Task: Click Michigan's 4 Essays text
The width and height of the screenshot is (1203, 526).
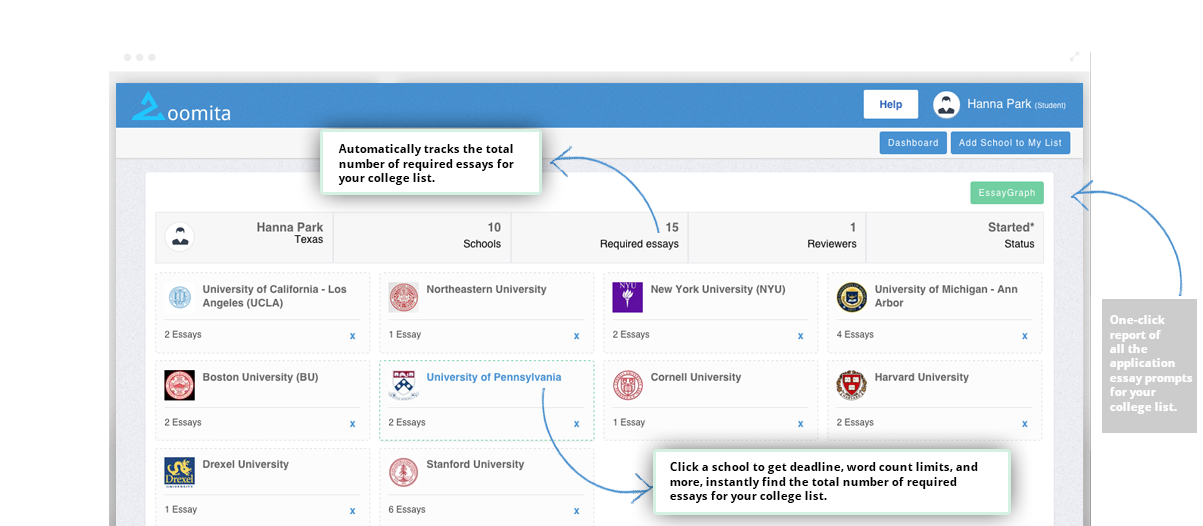Action: pyautogui.click(x=855, y=335)
